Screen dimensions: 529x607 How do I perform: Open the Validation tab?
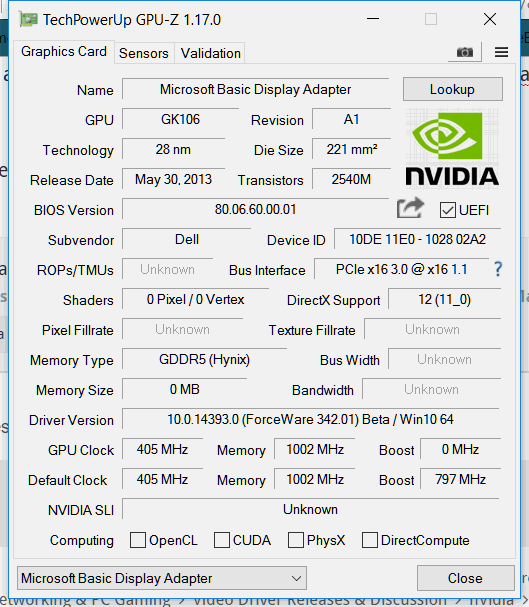[211, 53]
